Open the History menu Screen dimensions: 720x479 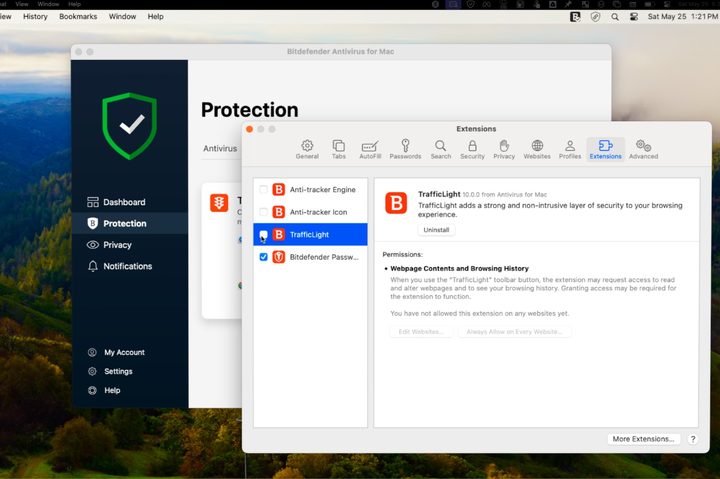tap(35, 17)
